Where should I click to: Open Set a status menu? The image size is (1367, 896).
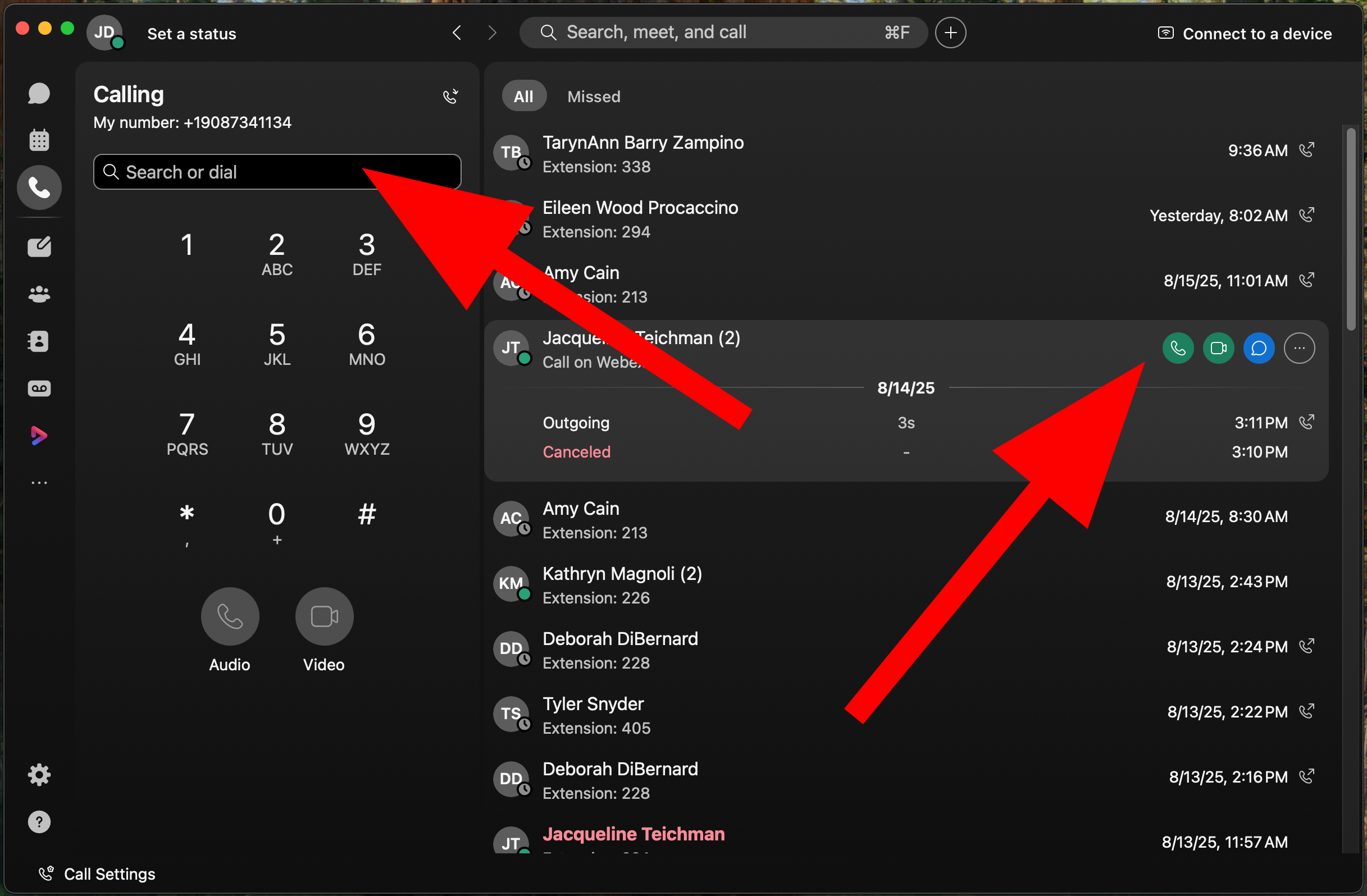pyautogui.click(x=192, y=34)
